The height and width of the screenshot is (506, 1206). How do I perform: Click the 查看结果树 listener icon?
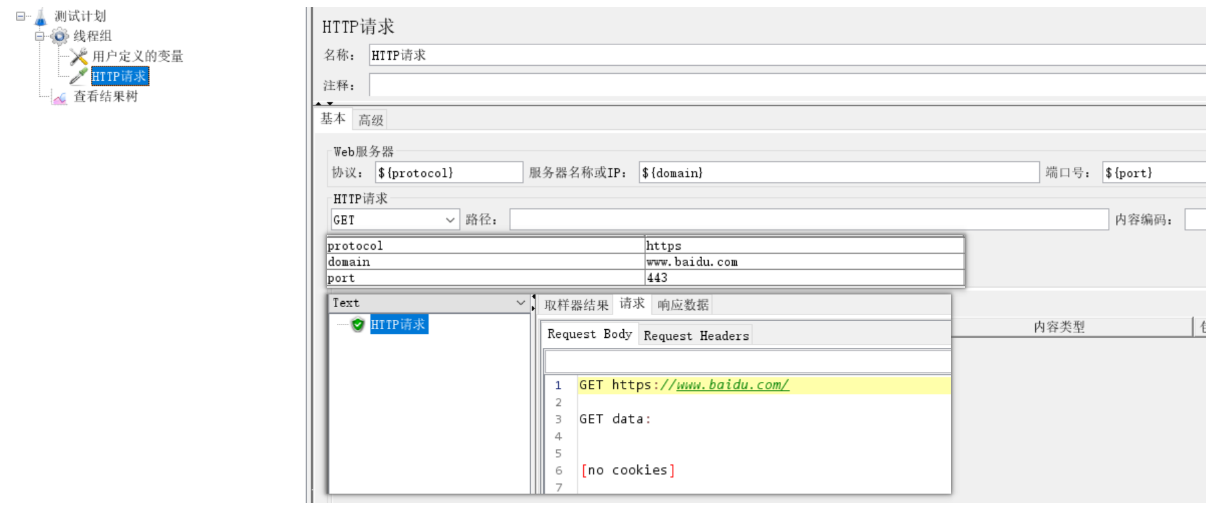pyautogui.click(x=60, y=97)
